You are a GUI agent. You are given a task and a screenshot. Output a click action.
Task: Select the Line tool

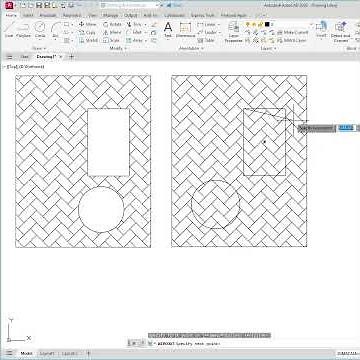pos(9,30)
